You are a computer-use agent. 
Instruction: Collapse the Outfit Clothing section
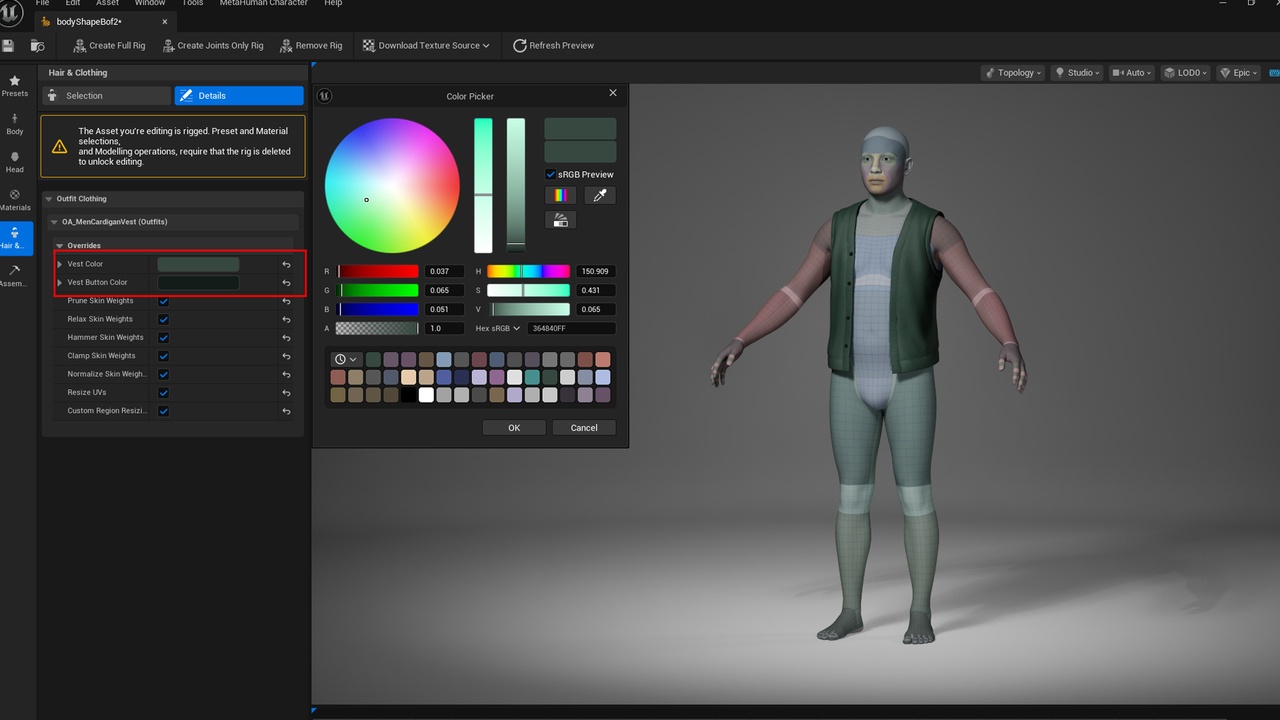point(50,199)
